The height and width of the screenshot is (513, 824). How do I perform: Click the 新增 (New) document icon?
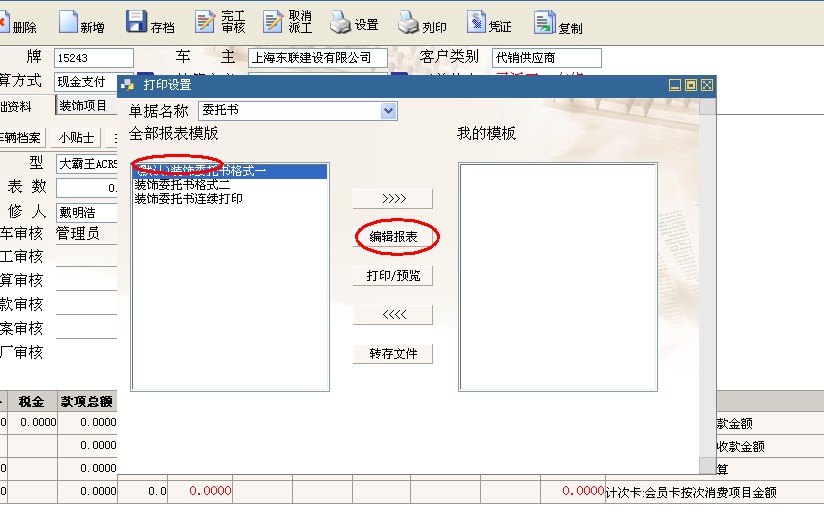[x=68, y=22]
